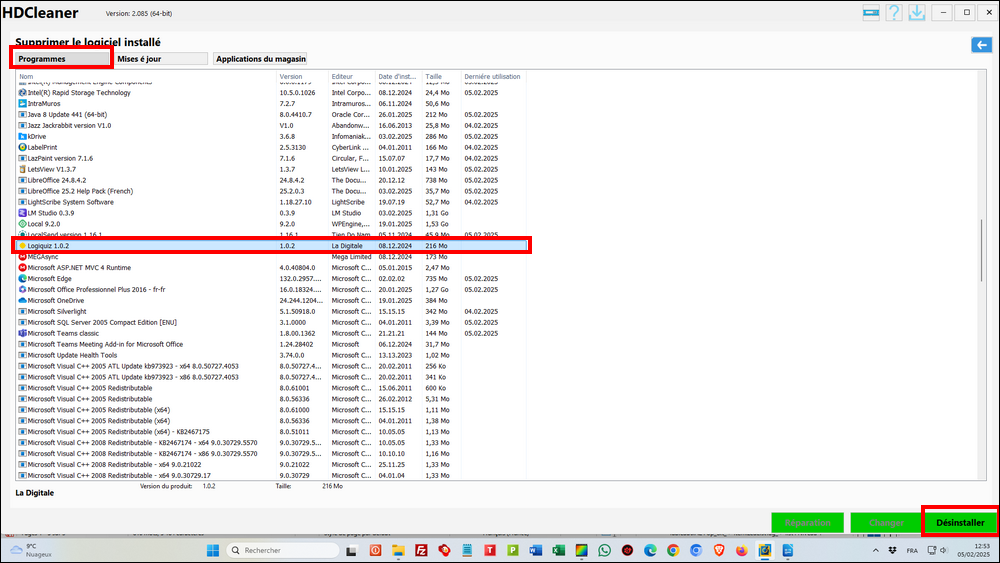The height and width of the screenshot is (563, 1000).
Task: Click the Local 9.2.0 green icon
Action: pyautogui.click(x=22, y=224)
